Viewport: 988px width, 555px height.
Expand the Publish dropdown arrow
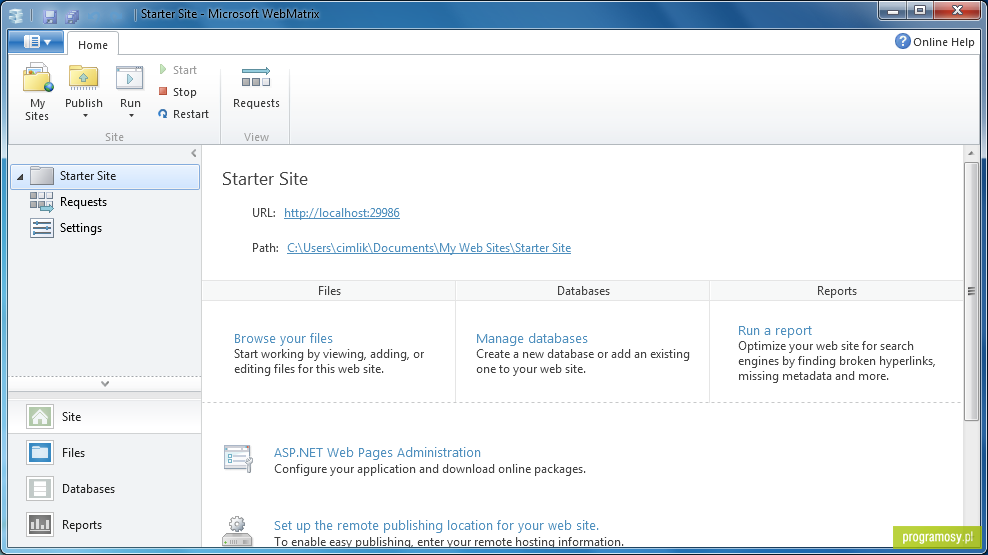[84, 116]
